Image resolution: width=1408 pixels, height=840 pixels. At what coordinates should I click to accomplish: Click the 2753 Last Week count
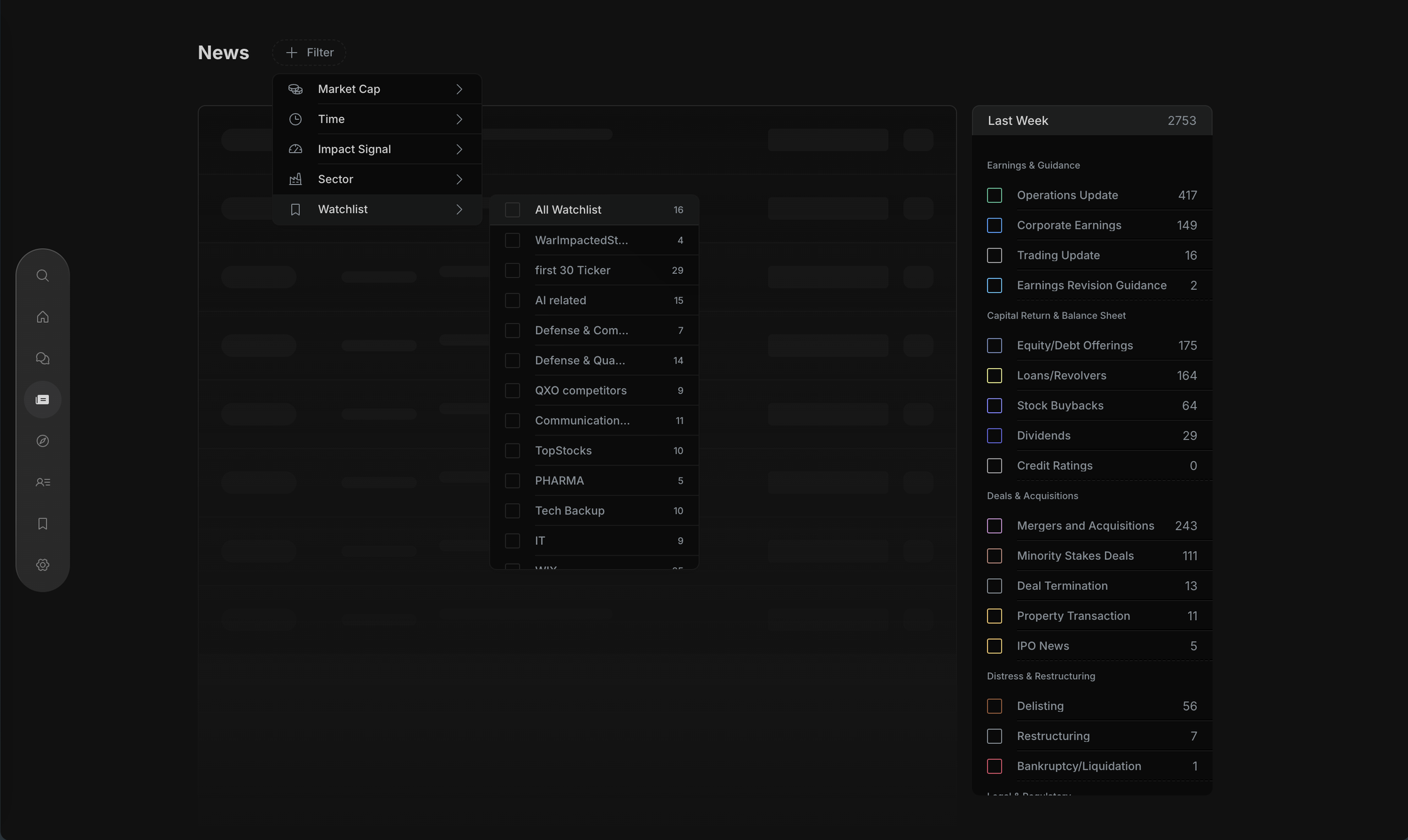point(1182,121)
